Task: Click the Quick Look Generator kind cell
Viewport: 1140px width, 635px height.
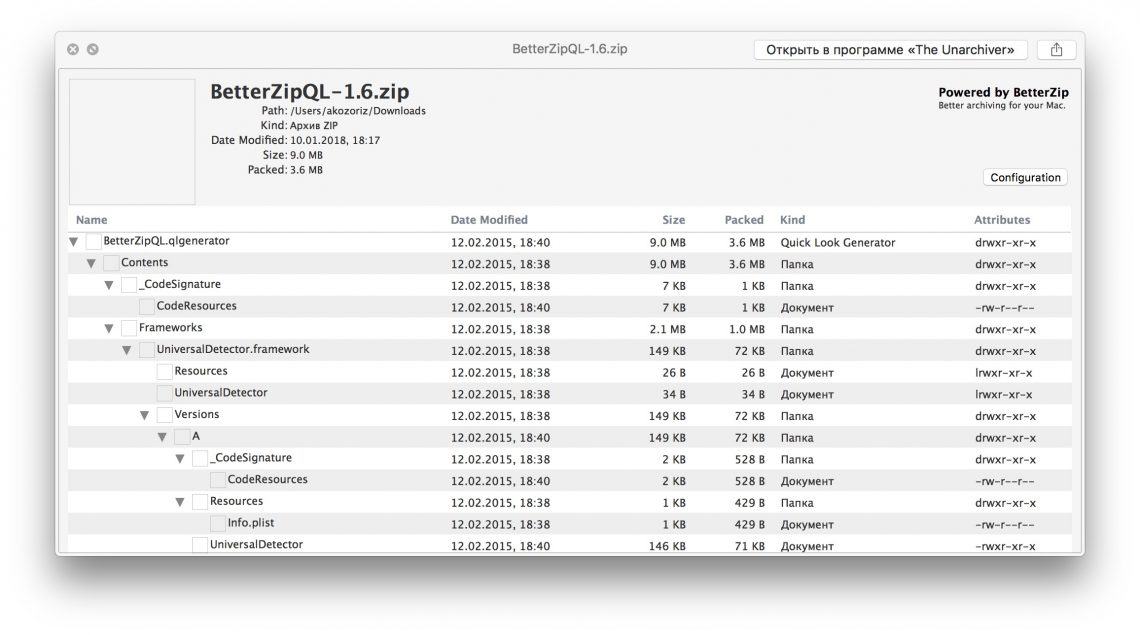Action: tap(838, 242)
